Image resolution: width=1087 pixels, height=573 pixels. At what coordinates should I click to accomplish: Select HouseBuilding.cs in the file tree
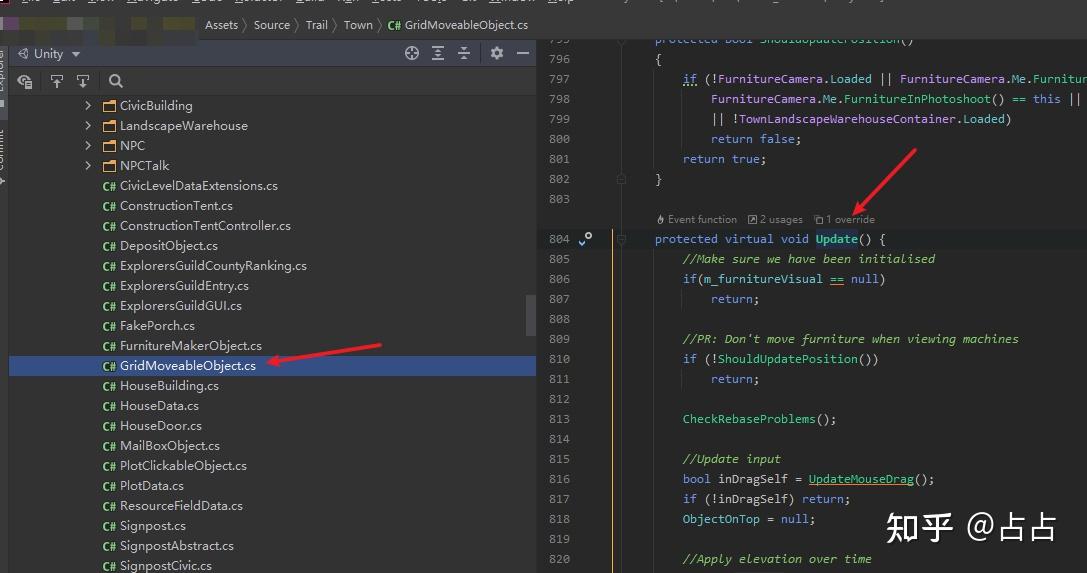(169, 386)
